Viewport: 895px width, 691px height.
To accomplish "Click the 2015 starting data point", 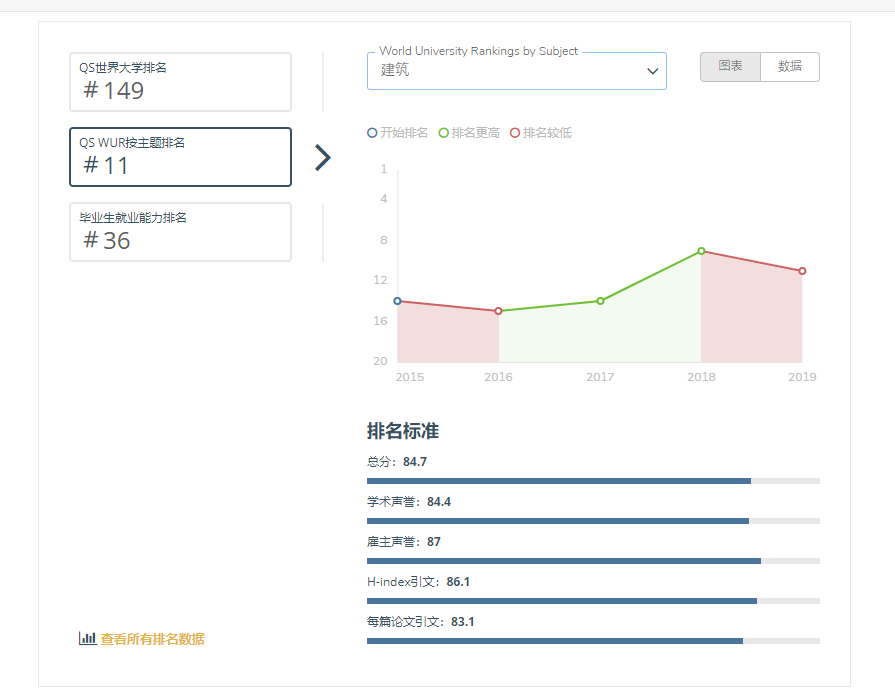I will pos(398,301).
